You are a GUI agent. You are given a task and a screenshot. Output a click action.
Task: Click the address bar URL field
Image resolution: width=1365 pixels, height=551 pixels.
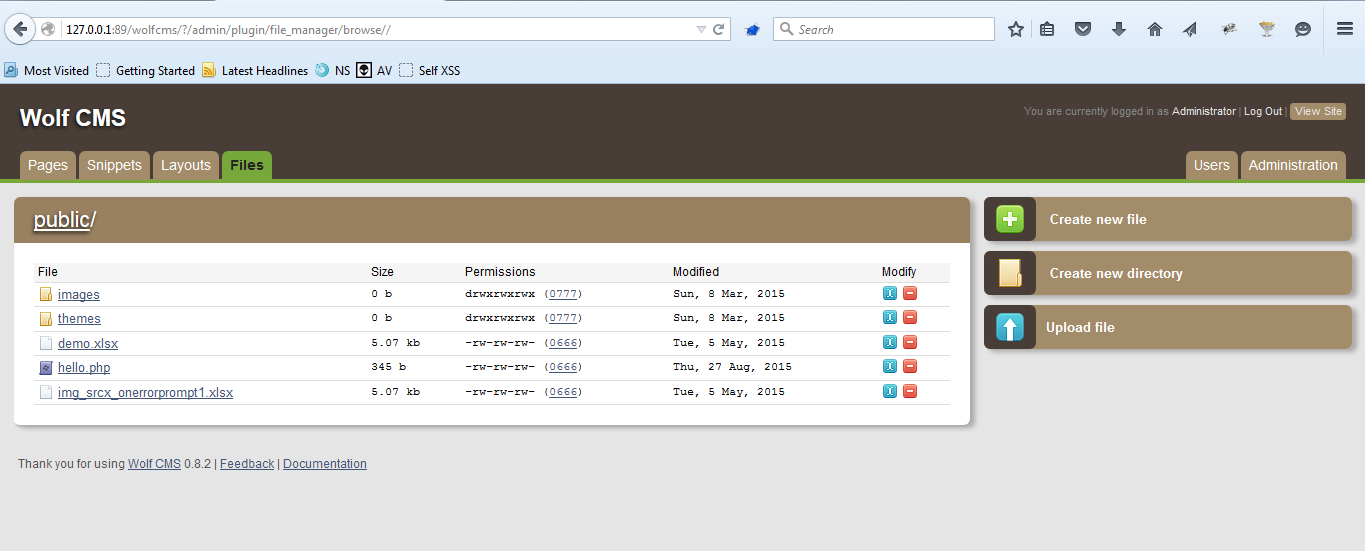tap(378, 29)
